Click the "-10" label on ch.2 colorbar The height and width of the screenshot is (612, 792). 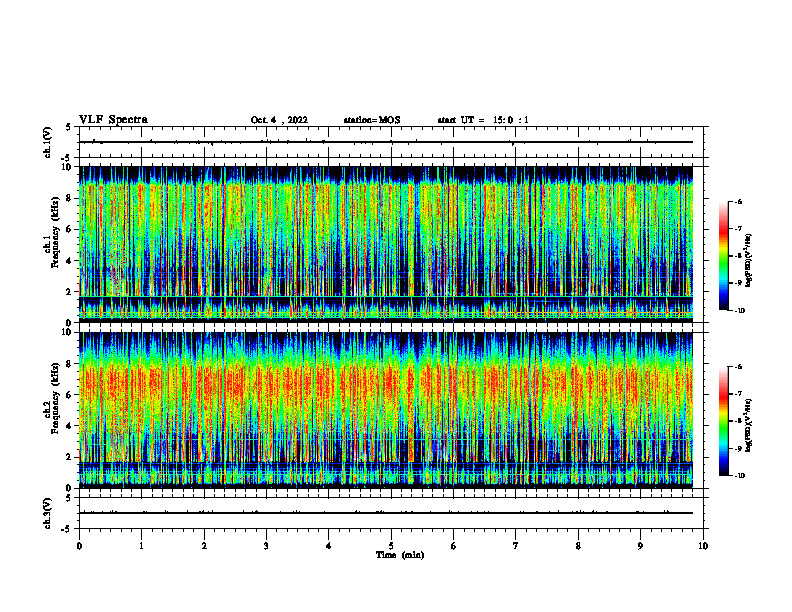pyautogui.click(x=739, y=476)
